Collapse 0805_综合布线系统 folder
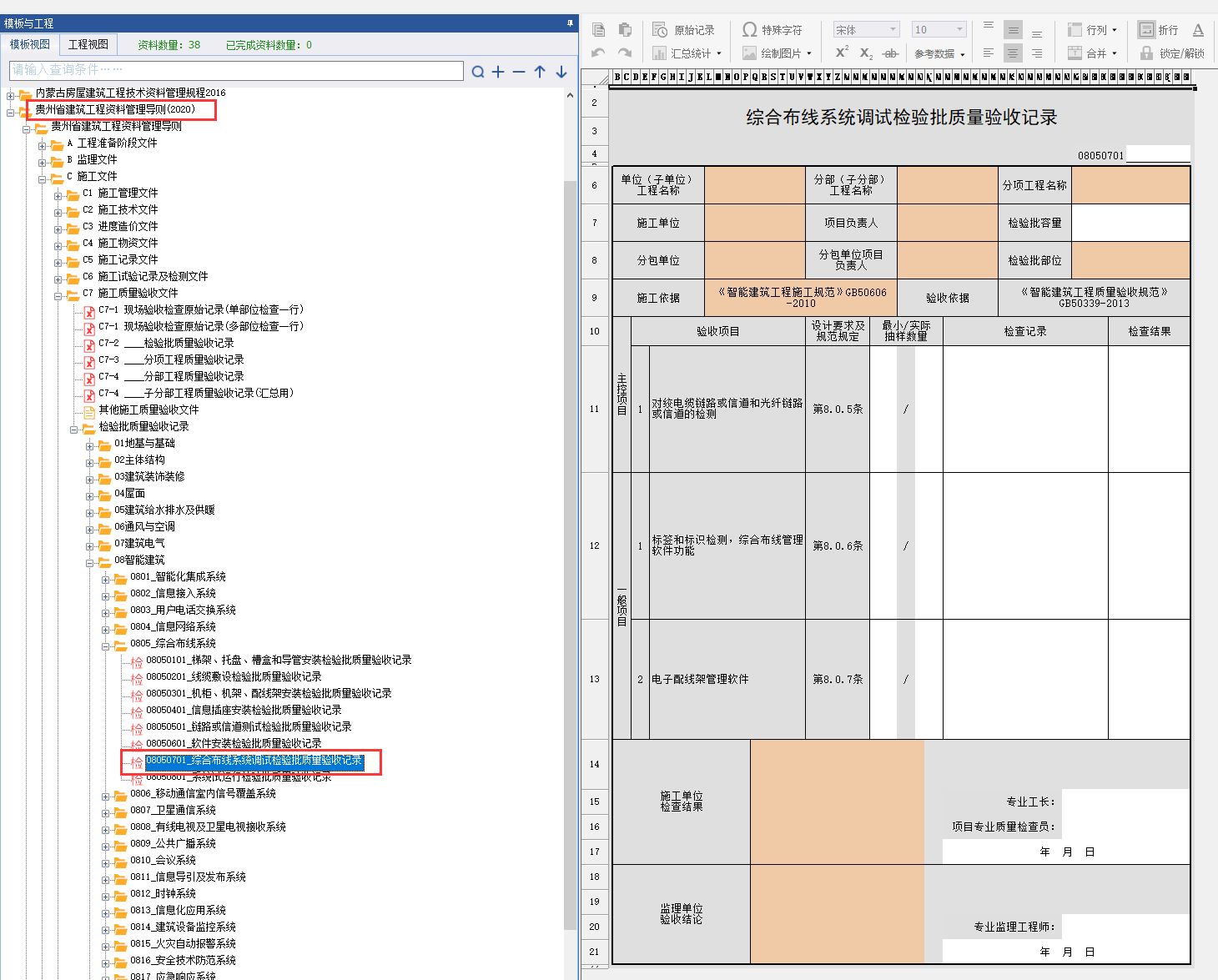Image resolution: width=1218 pixels, height=980 pixels. tap(105, 646)
